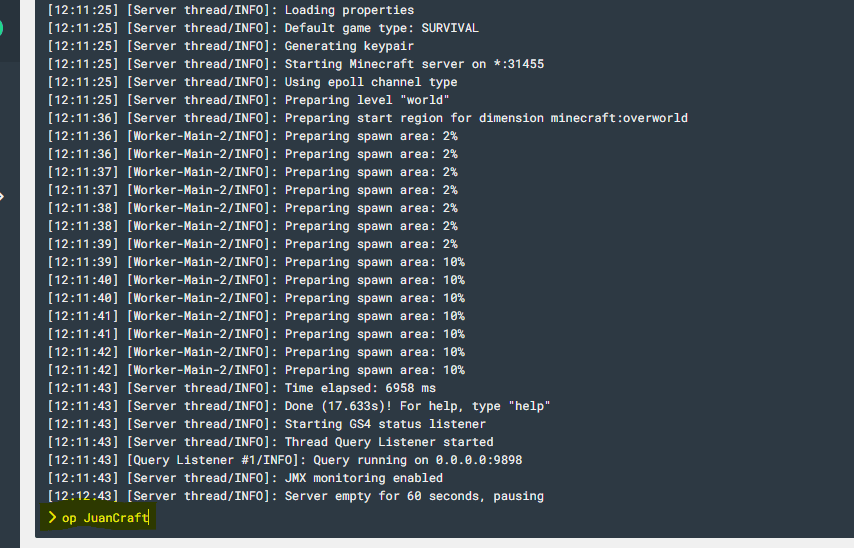Click the 'Done (17.633s)! For help' log line
Viewport: 854px width, 548px height.
tap(299, 406)
